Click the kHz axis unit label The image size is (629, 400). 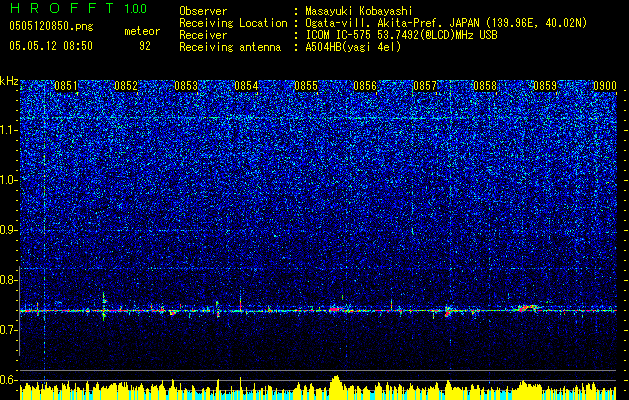(x=9, y=82)
